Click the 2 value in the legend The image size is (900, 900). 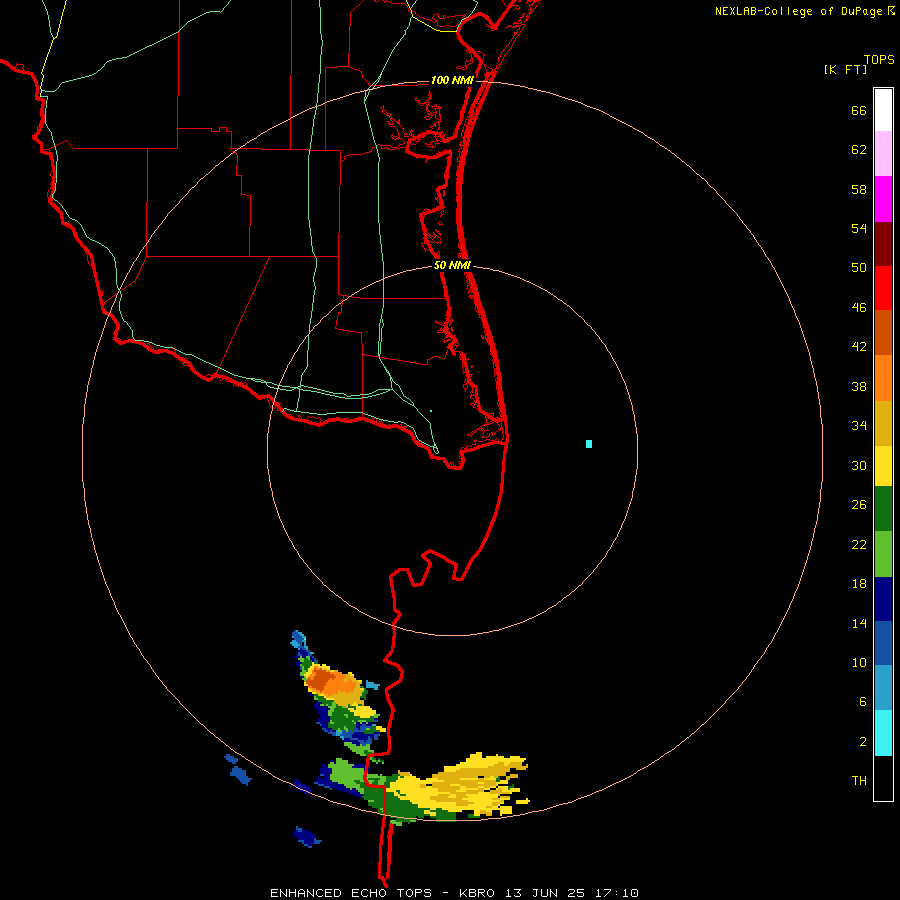click(x=863, y=742)
